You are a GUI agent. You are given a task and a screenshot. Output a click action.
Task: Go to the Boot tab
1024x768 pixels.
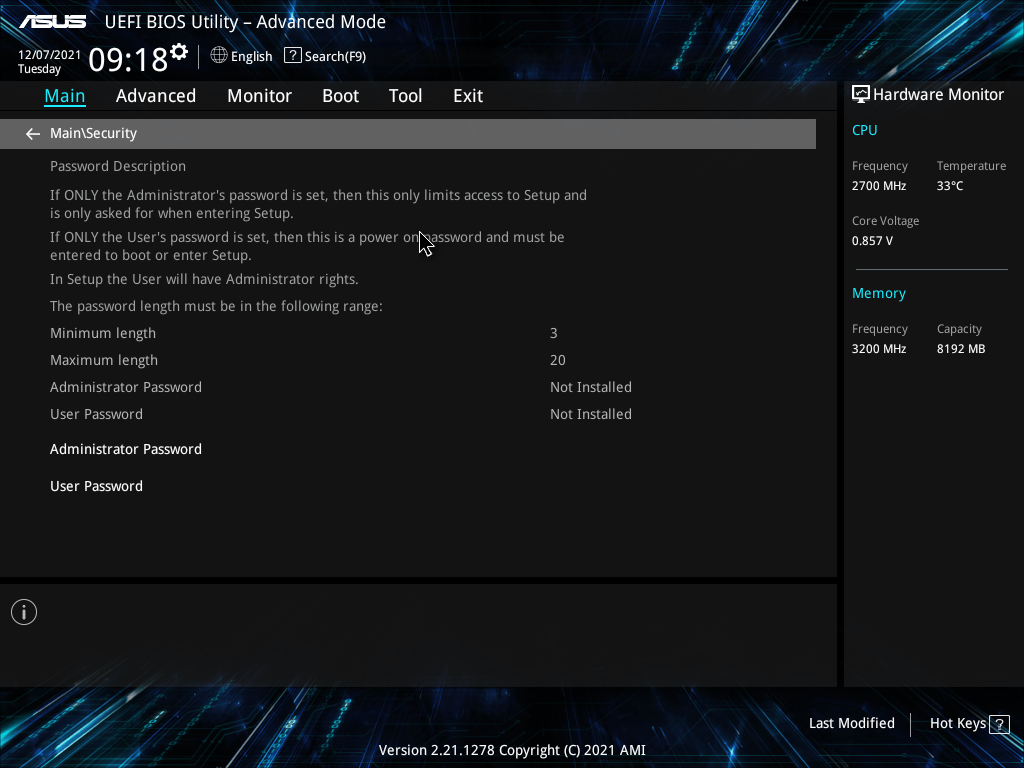coord(340,96)
